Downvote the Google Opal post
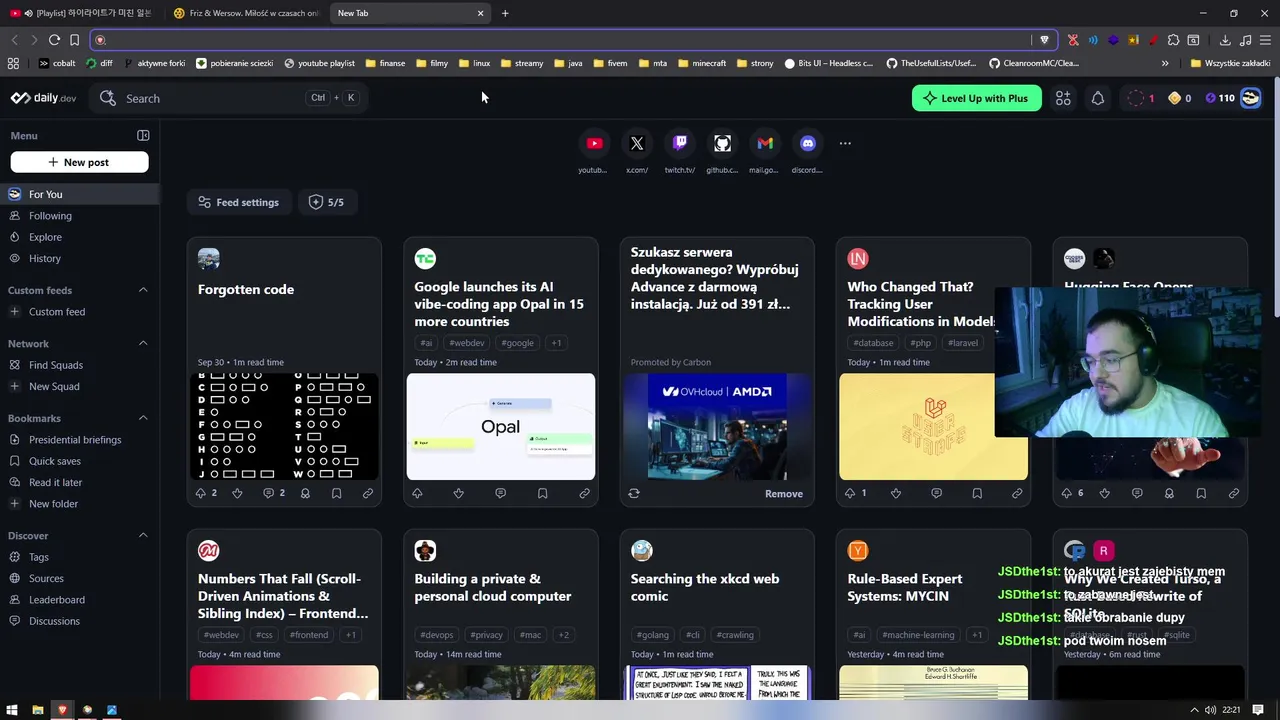 pyautogui.click(x=458, y=493)
